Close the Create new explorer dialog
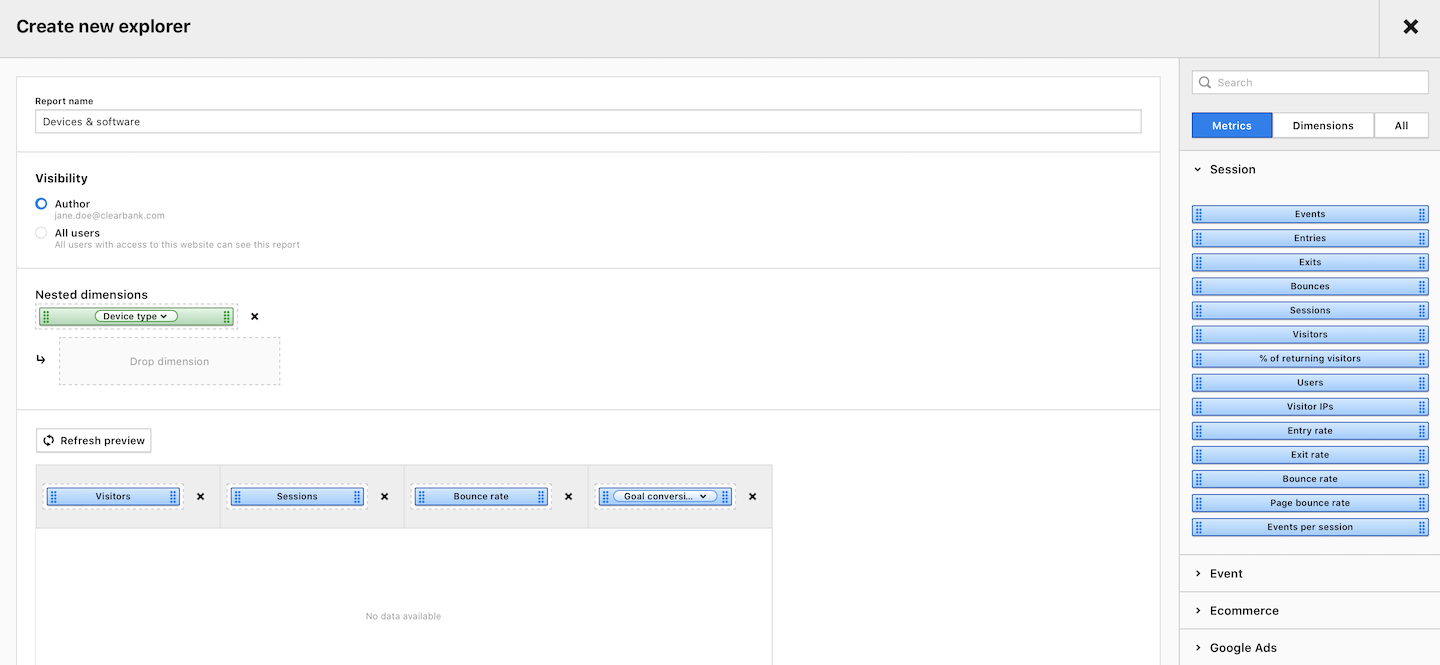Viewport: 1440px width, 665px height. coord(1410,27)
